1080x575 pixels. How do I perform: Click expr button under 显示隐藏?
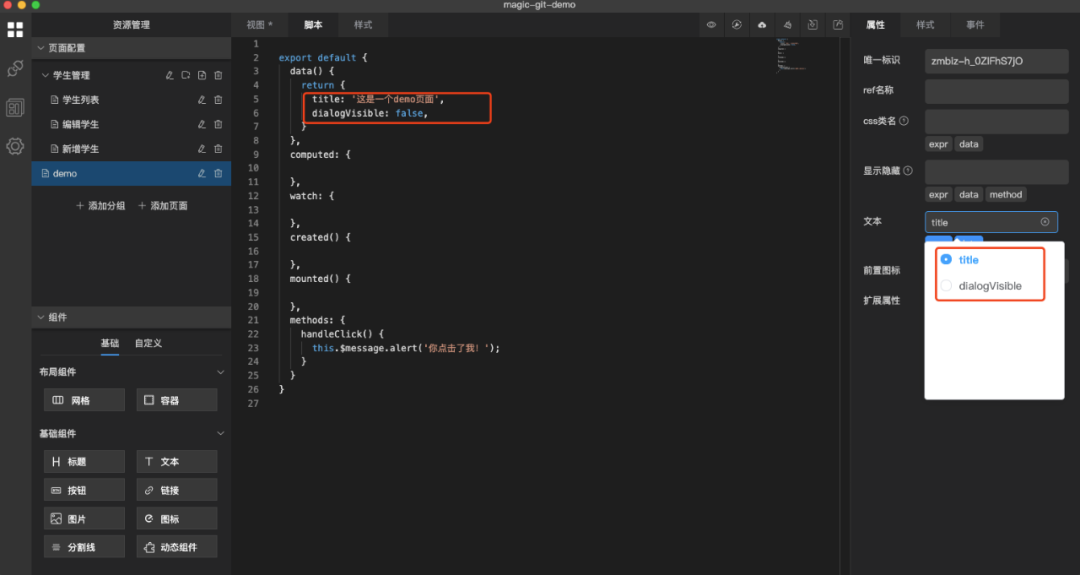click(x=938, y=194)
